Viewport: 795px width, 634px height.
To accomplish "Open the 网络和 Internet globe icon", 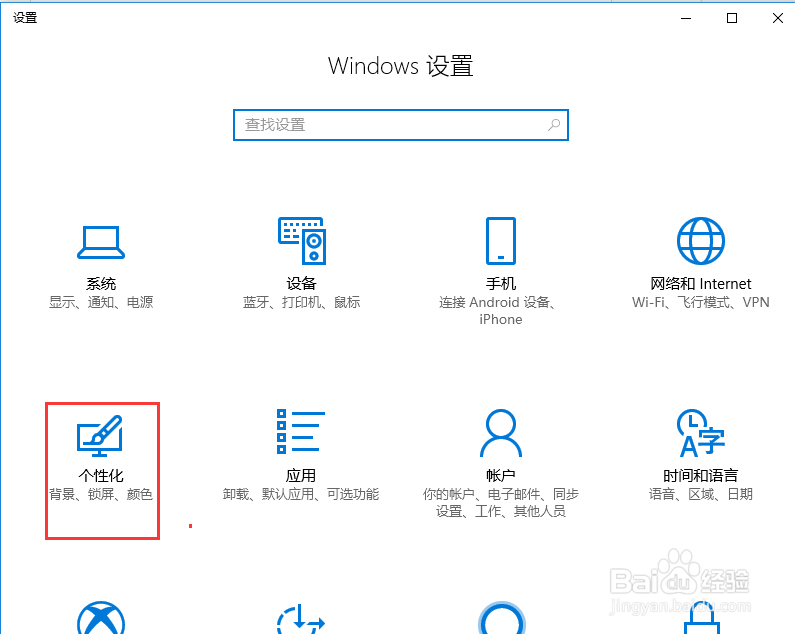I will coord(701,241).
